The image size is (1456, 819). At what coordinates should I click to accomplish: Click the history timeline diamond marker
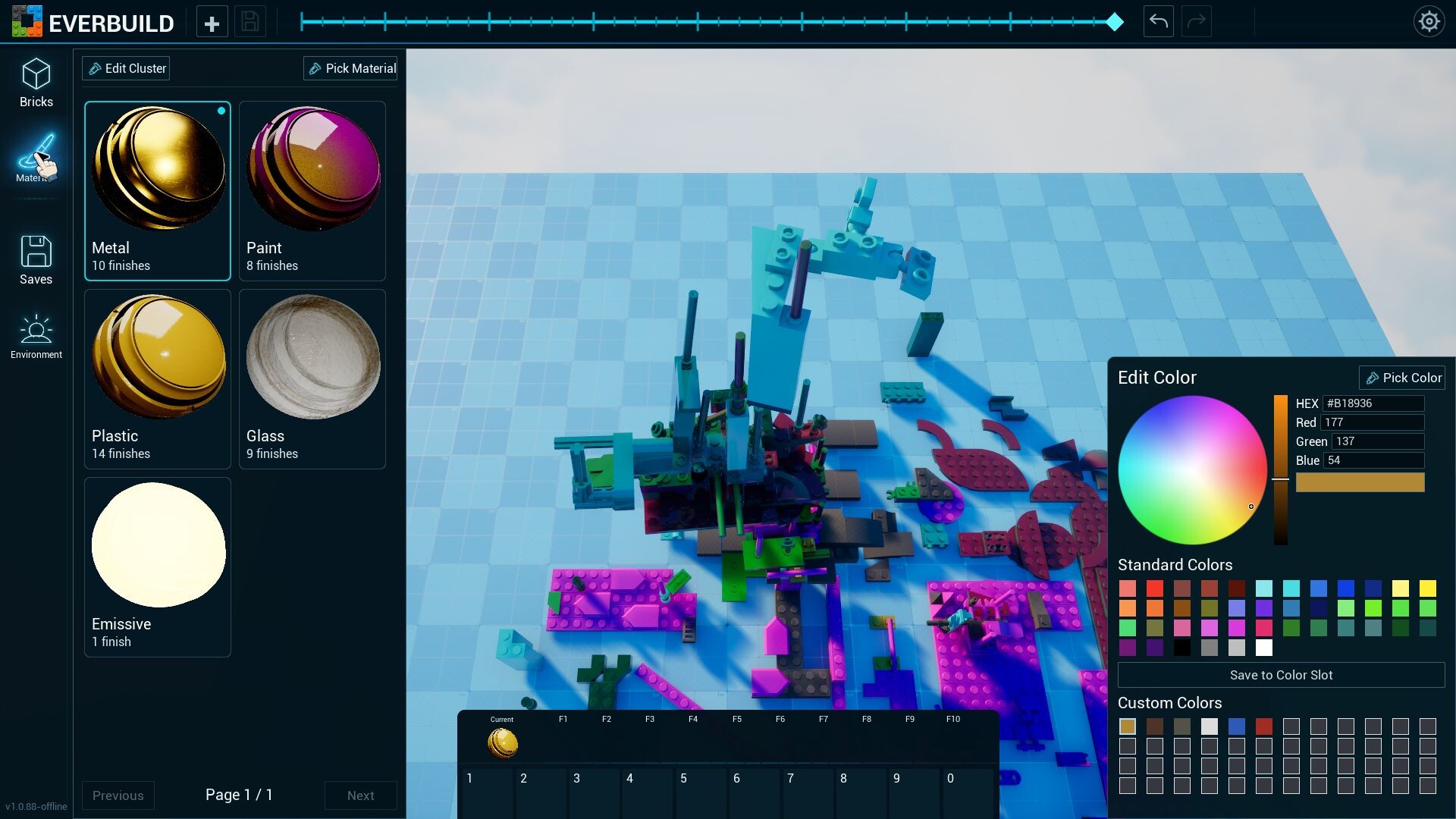tap(1115, 22)
